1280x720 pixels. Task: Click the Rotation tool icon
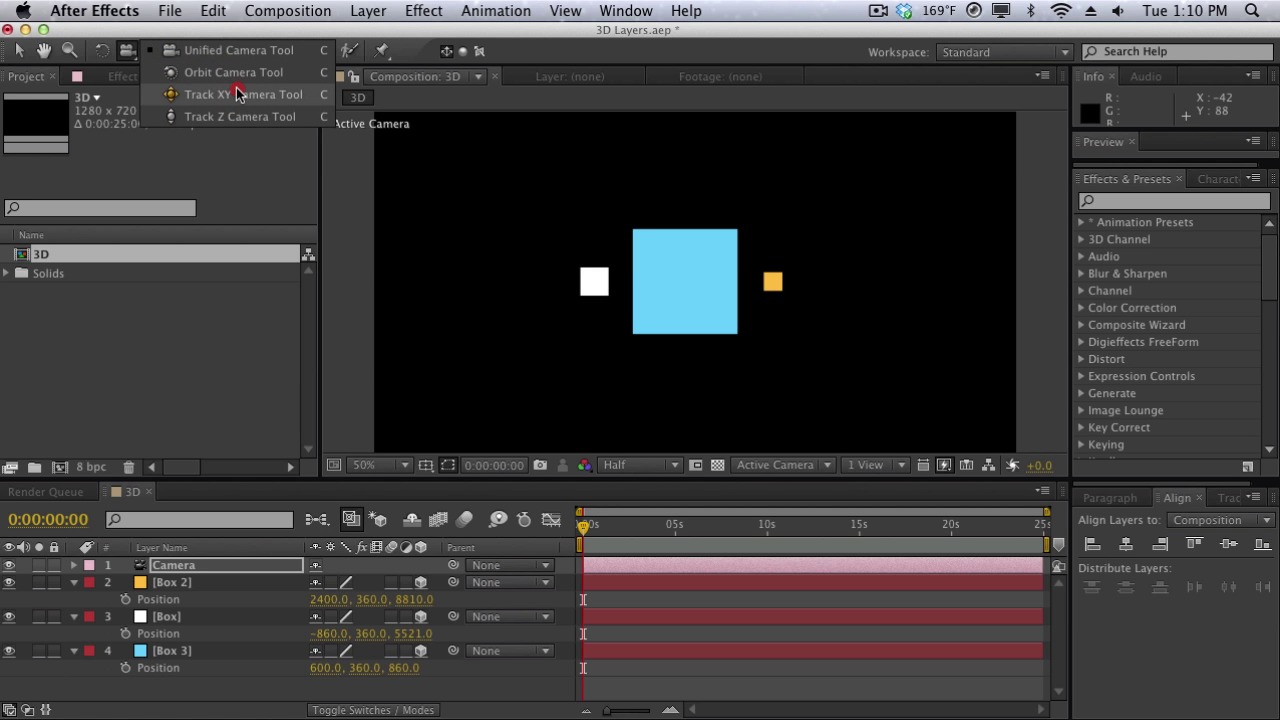point(102,51)
